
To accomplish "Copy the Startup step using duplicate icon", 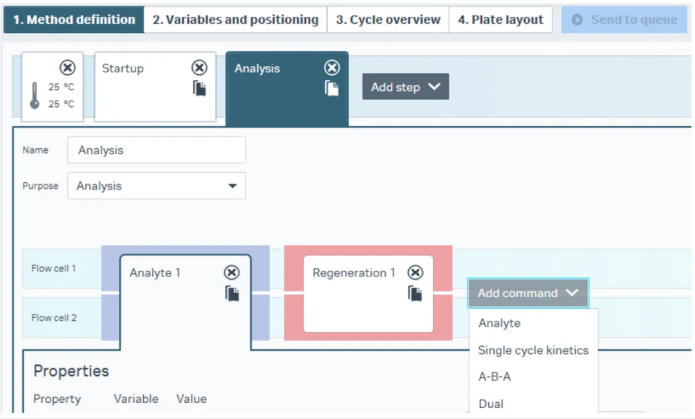I will coord(199,89).
